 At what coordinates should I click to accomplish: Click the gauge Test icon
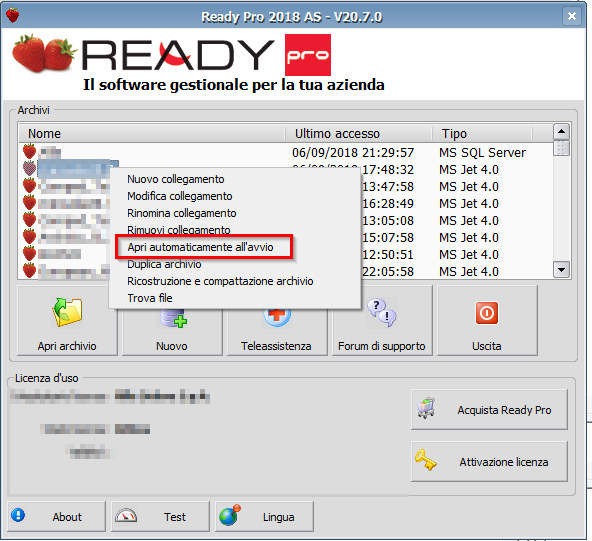126,516
